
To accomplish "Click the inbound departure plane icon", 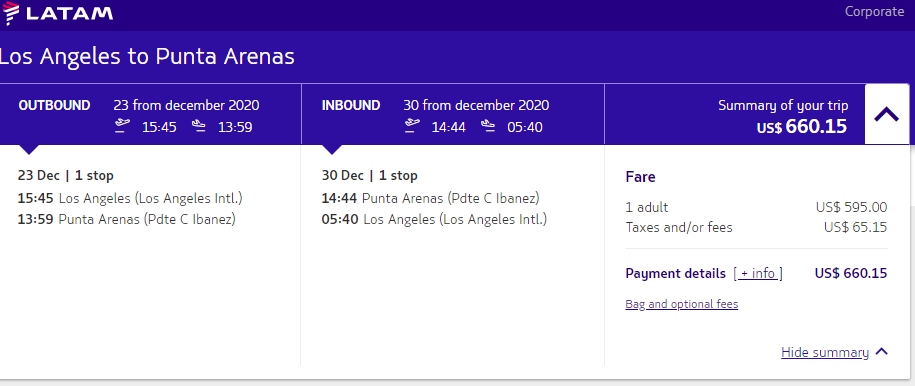I will tap(412, 126).
